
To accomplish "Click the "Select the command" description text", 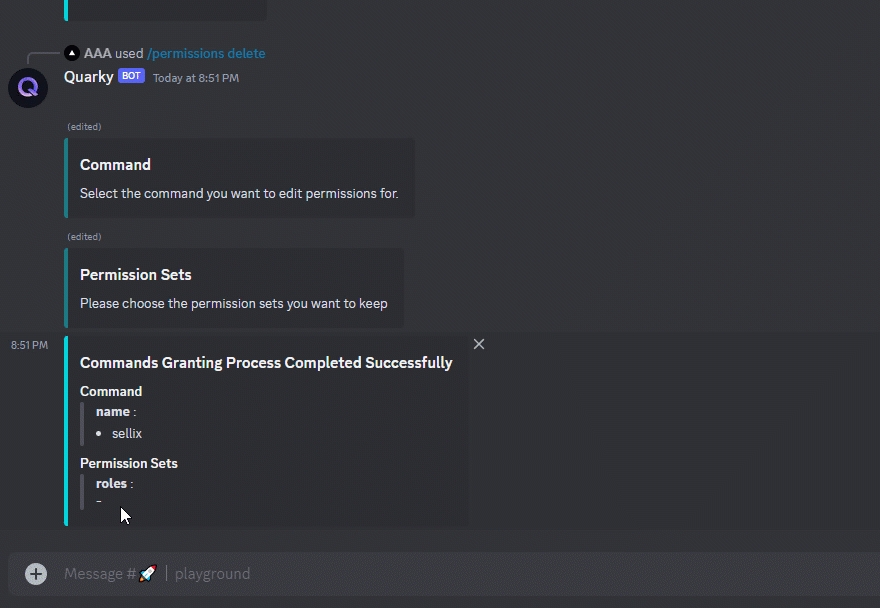I will [x=239, y=193].
